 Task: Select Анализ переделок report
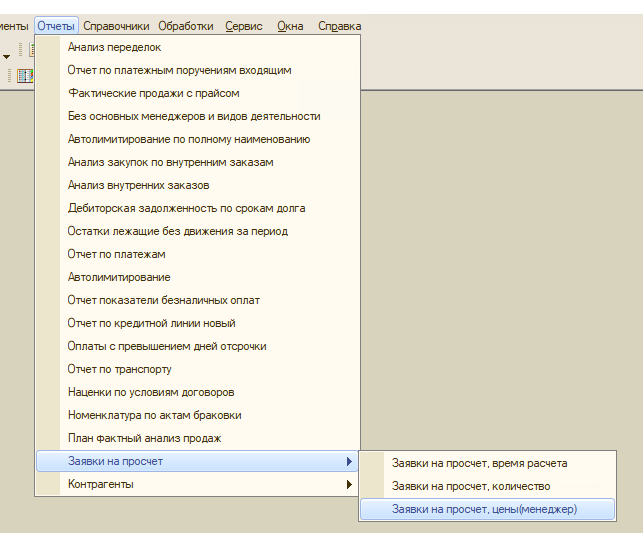click(x=198, y=47)
